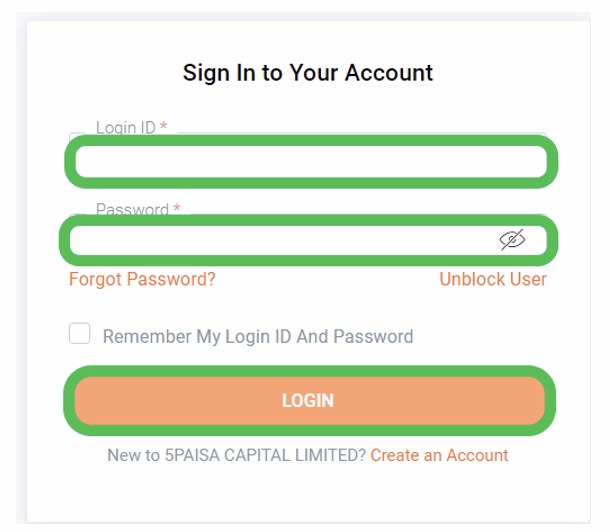Click the crossed-out eye icon in Password field
This screenshot has height=532, width=610.
(512, 239)
